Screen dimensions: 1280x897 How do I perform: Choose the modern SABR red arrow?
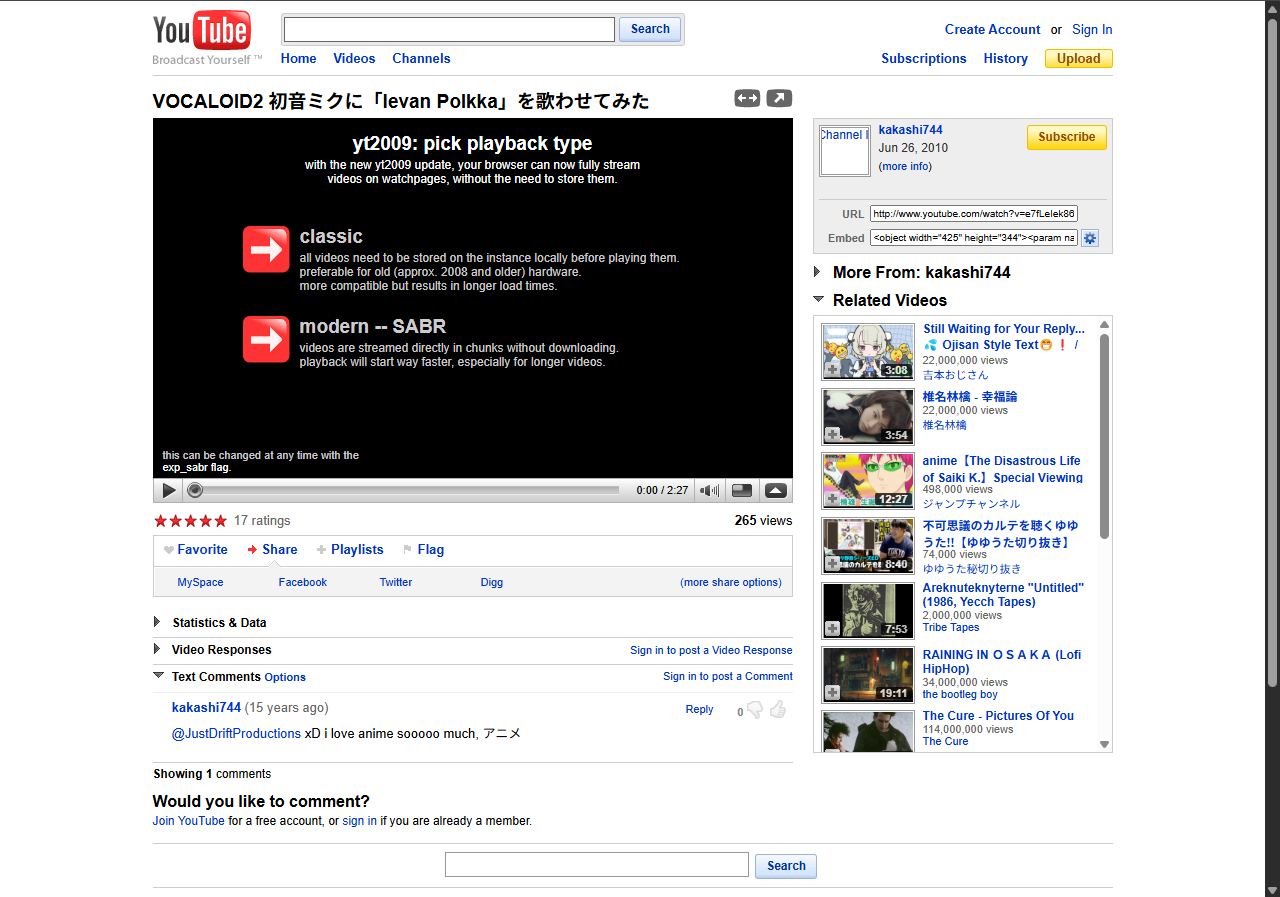pos(266,339)
